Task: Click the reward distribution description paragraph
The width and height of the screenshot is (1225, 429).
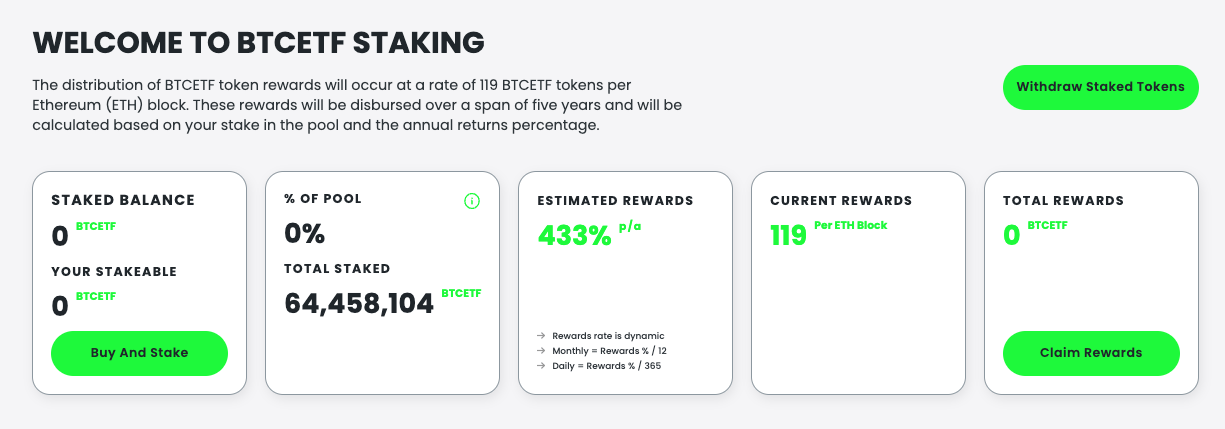Action: click(x=357, y=105)
